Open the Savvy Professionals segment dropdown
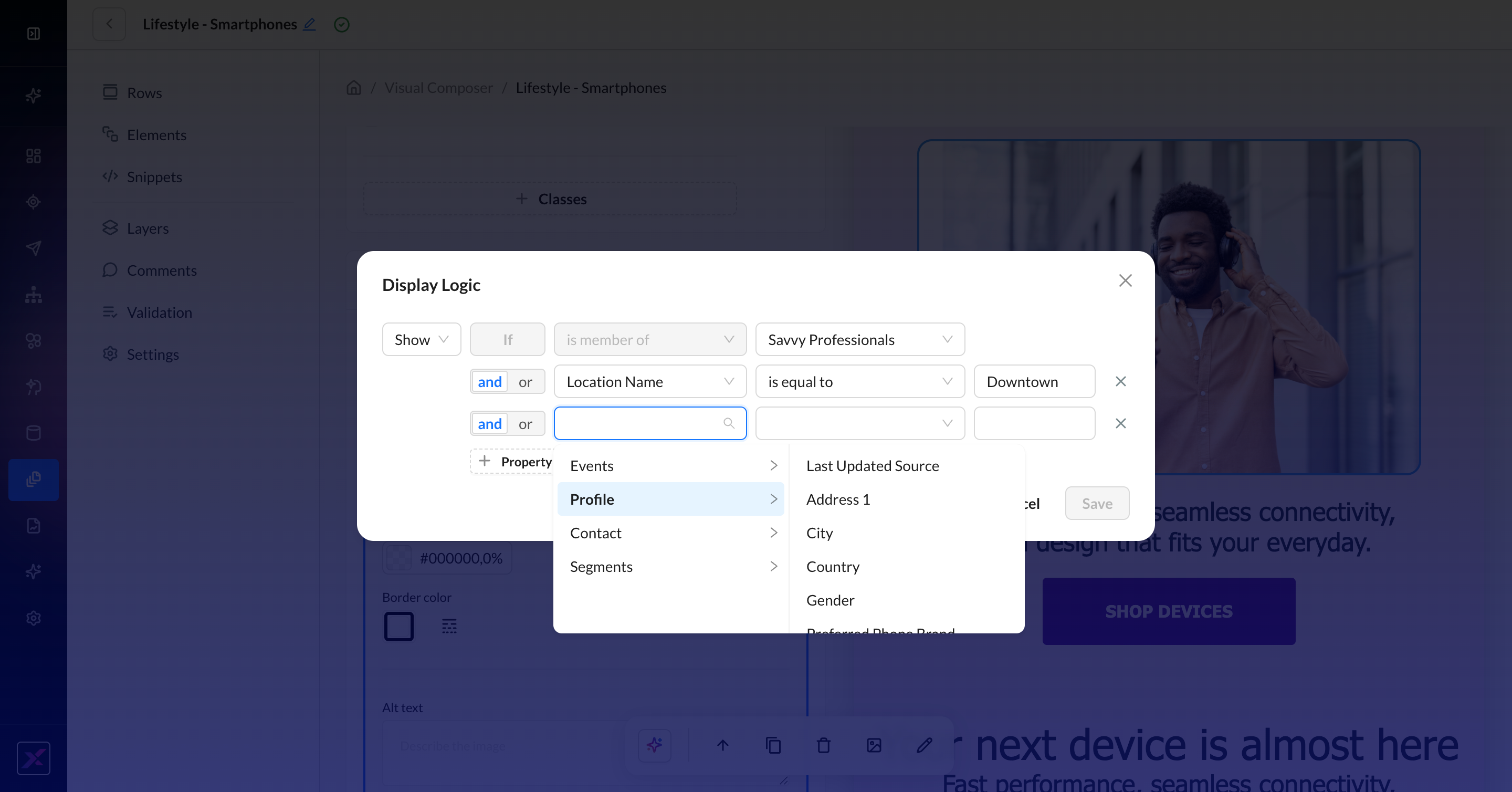 coord(860,339)
